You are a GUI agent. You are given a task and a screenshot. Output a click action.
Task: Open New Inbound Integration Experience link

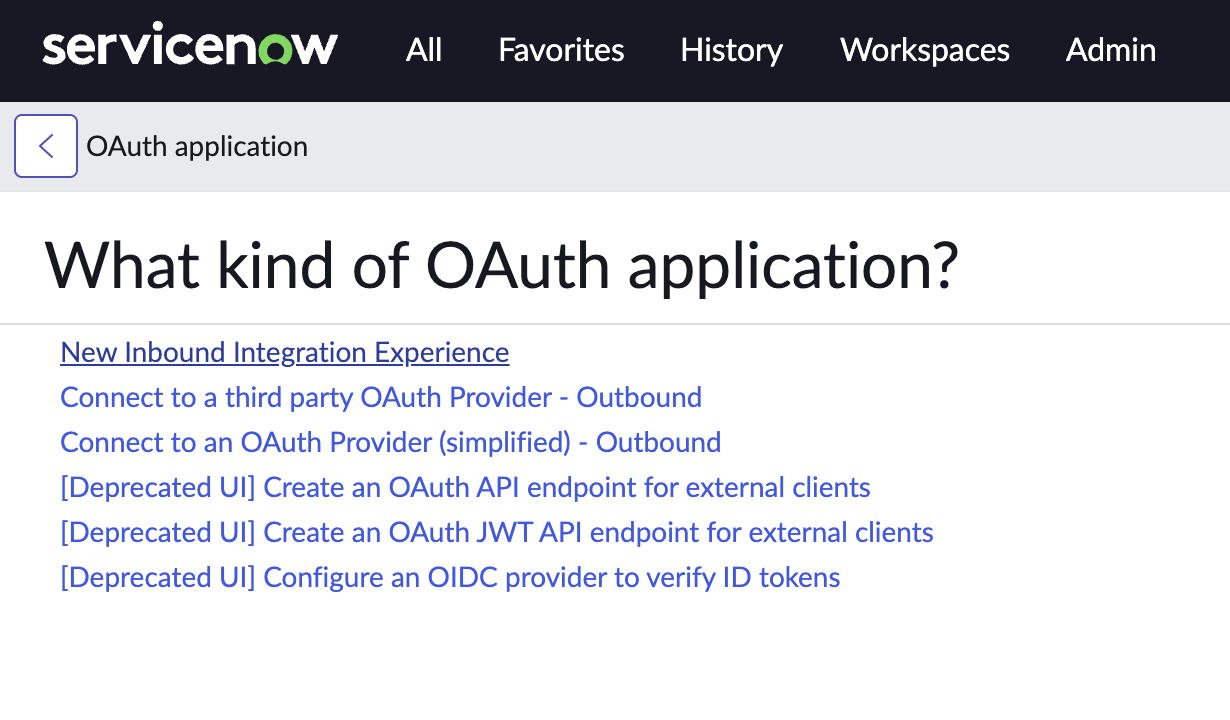click(x=285, y=352)
